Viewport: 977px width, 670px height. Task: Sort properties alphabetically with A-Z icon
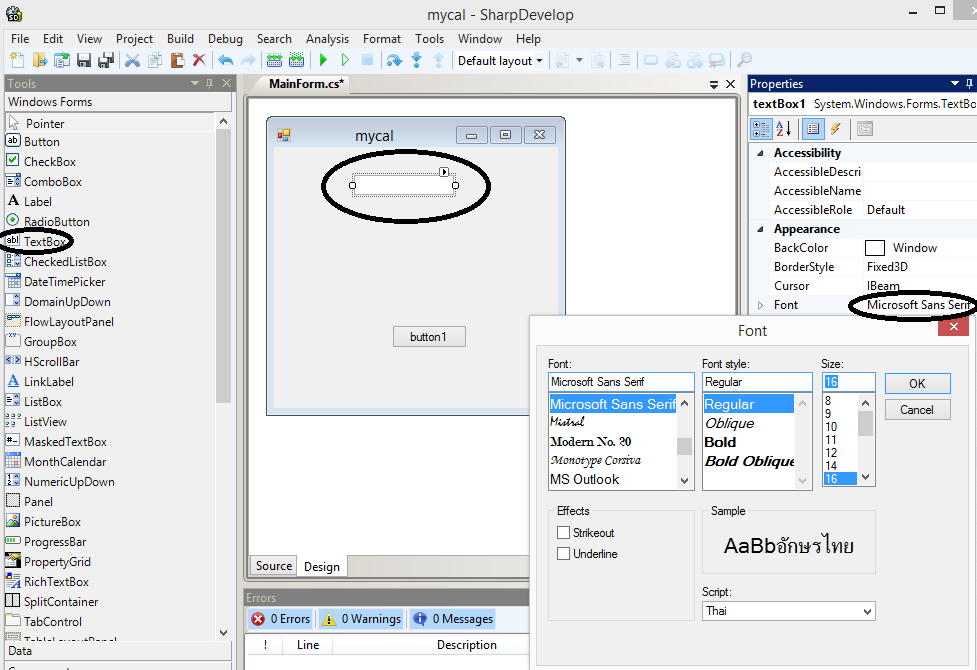click(x=784, y=129)
